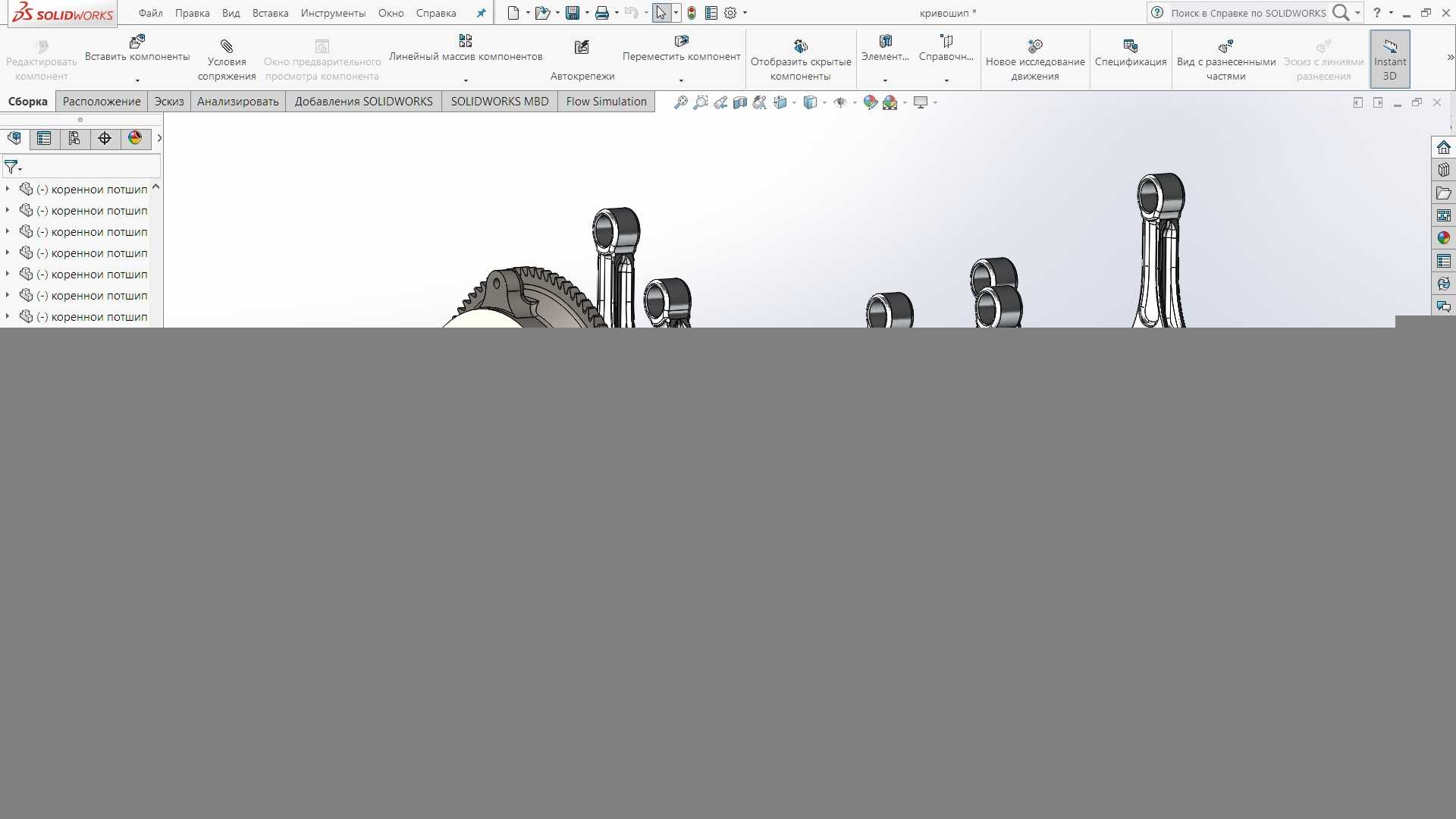Image resolution: width=1456 pixels, height=819 pixels.
Task: Open dropdown arrow next to Options gear
Action: pos(745,13)
